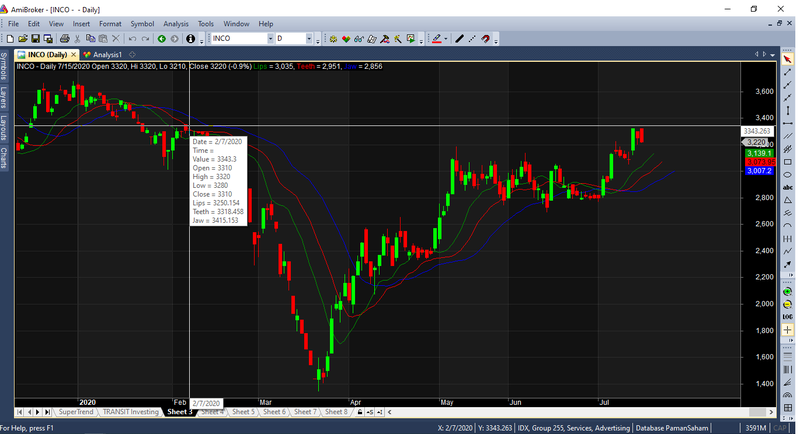
Task: Select the Horizontal line tool
Action: point(788,123)
